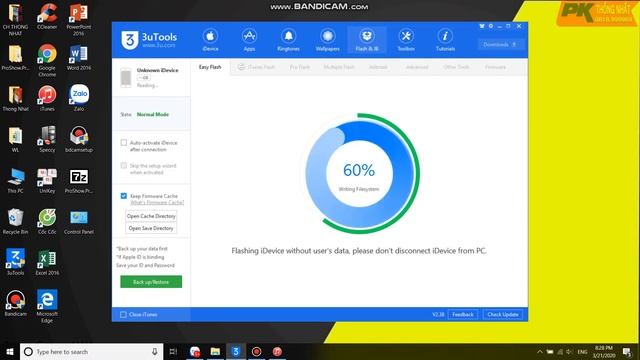640x360 pixels.
Task: Open Cốc Cốc browser desktop shortcut
Action: coord(47,221)
